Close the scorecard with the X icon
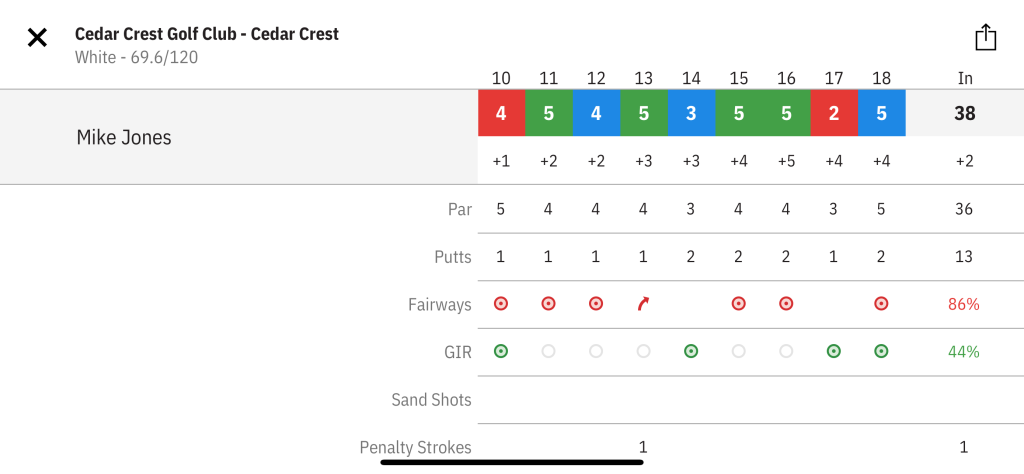 point(37,39)
